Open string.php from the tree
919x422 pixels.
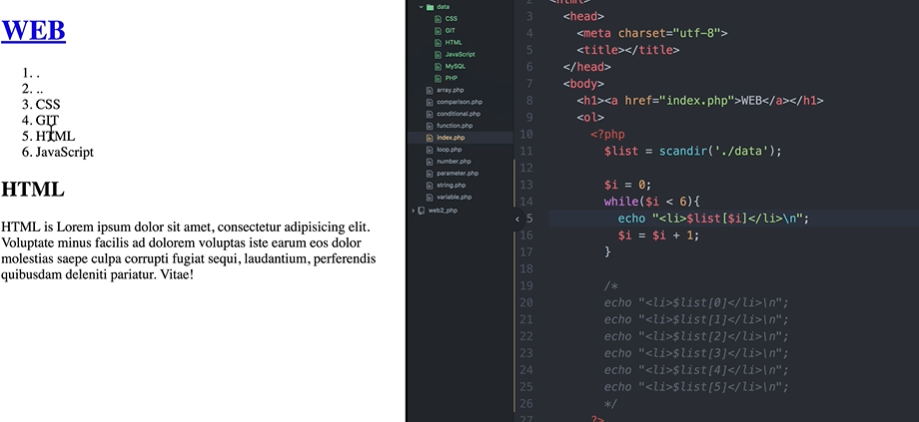(451, 185)
